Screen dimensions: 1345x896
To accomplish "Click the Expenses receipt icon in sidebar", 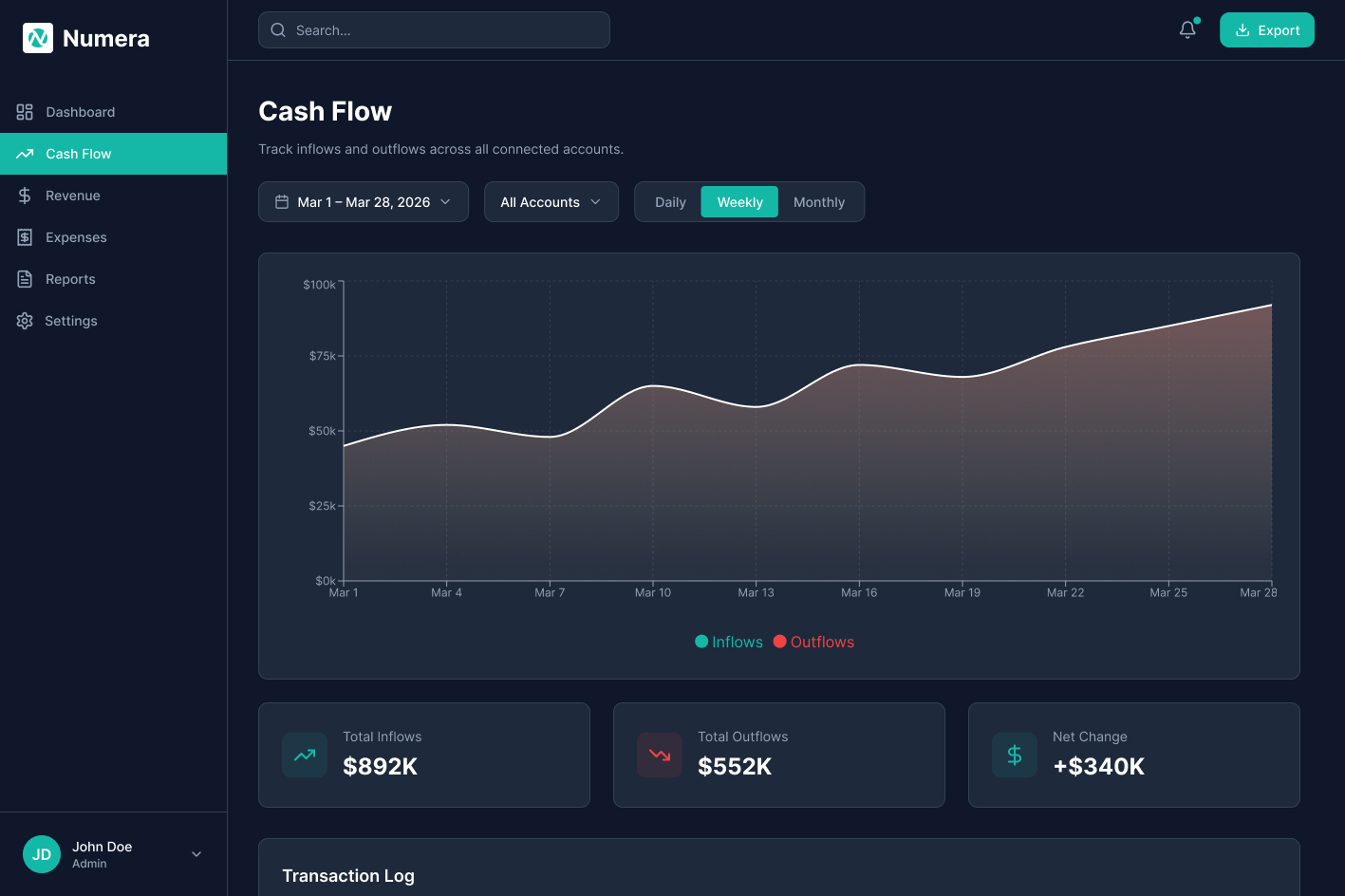I will point(25,237).
